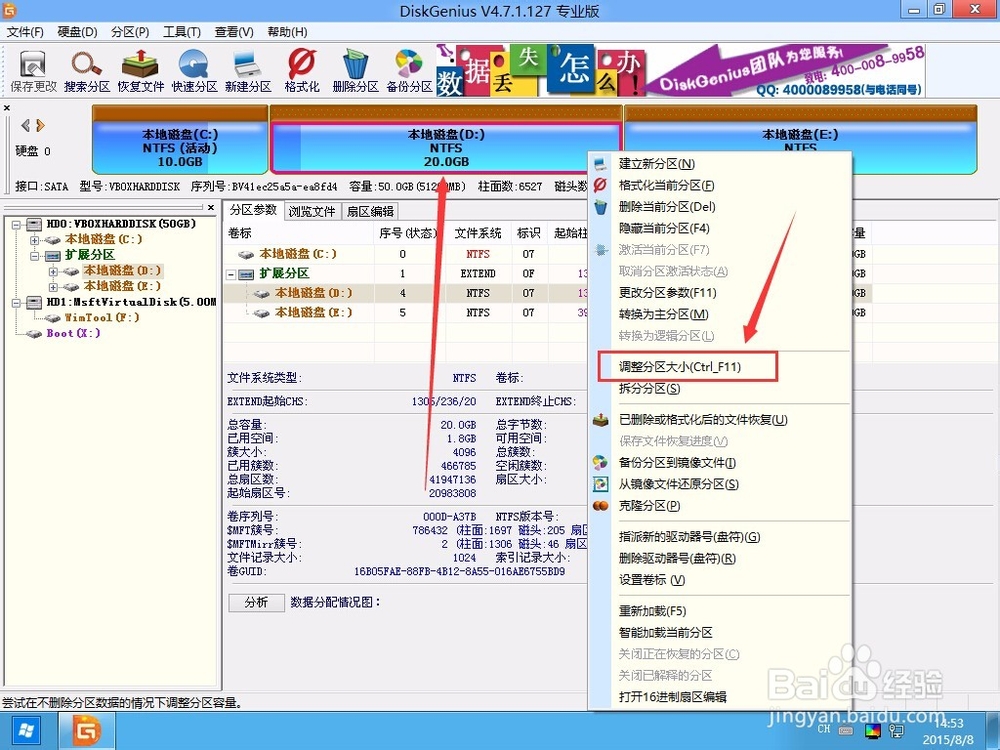Open the 硬盘(D) menu
The height and width of the screenshot is (750, 1000).
coord(77,32)
